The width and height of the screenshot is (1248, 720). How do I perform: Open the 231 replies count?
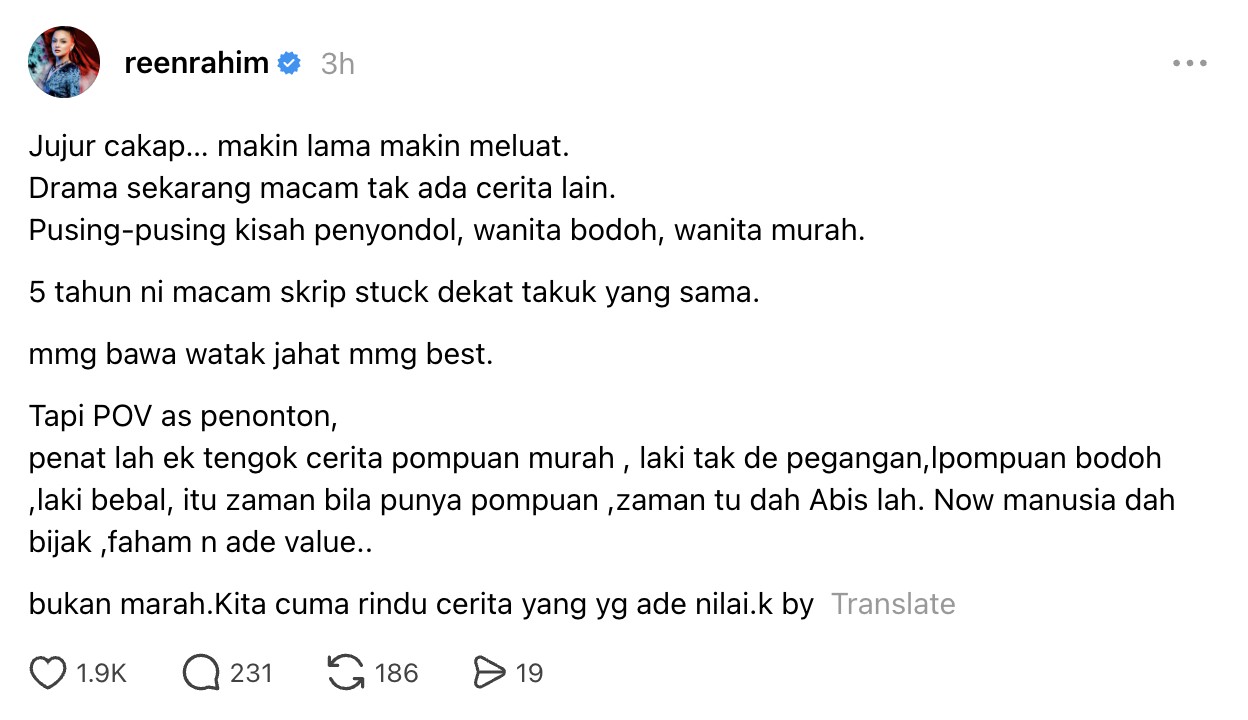click(x=251, y=673)
